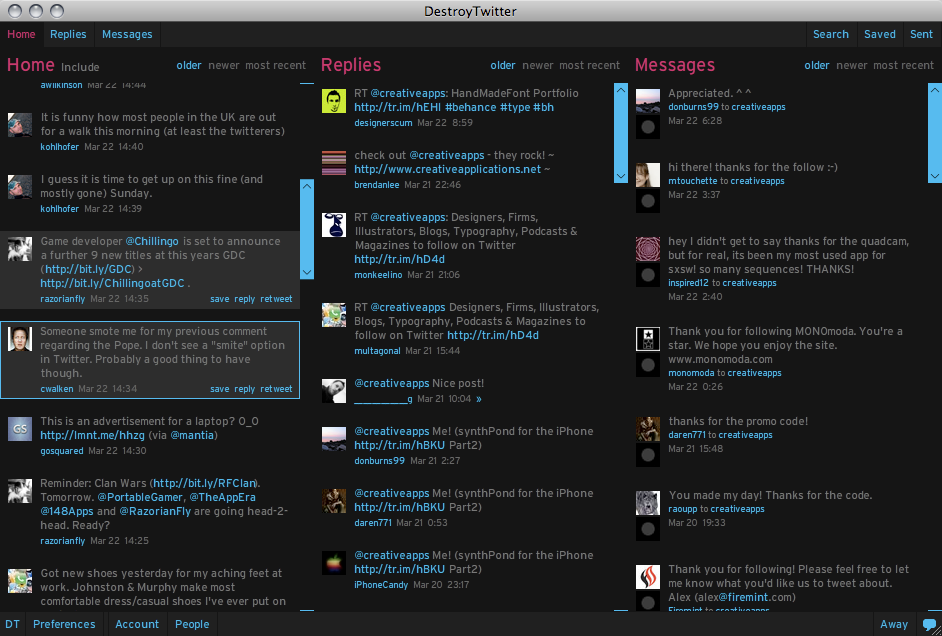
Task: Click the arrow after the Nice post reply
Action: click(x=479, y=399)
